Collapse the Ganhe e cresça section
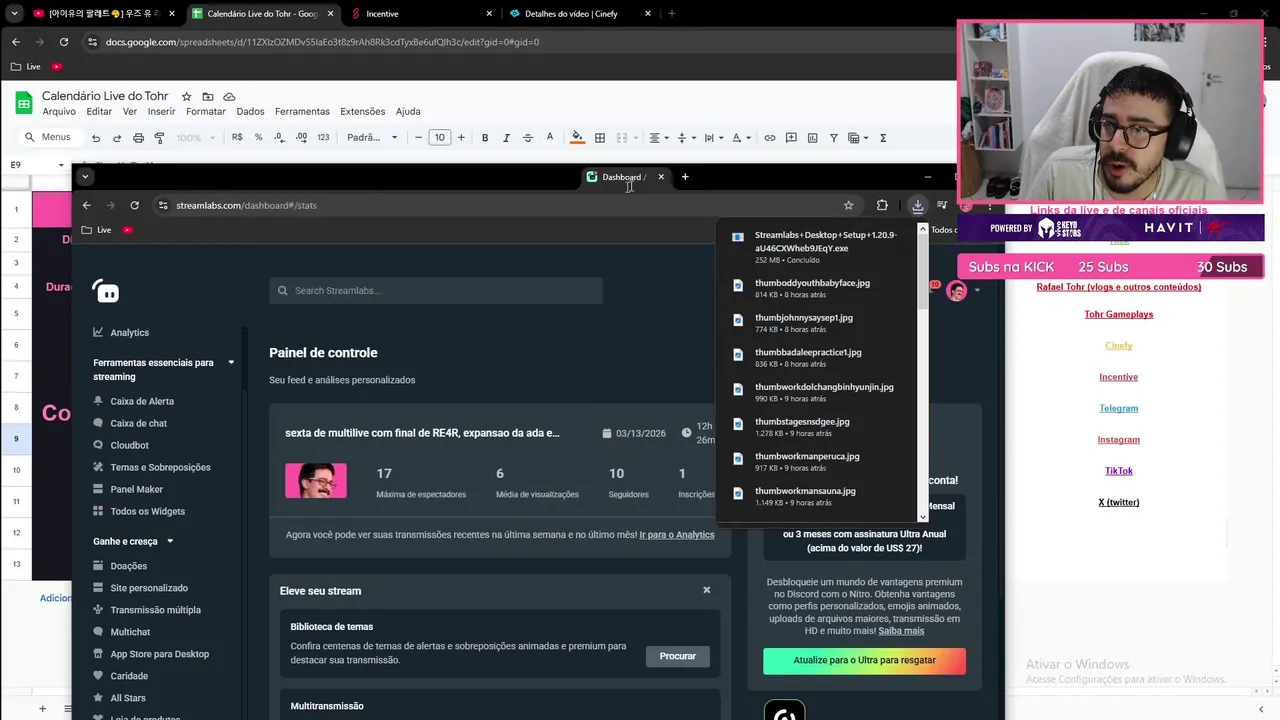The image size is (1280, 720). pyautogui.click(x=170, y=541)
